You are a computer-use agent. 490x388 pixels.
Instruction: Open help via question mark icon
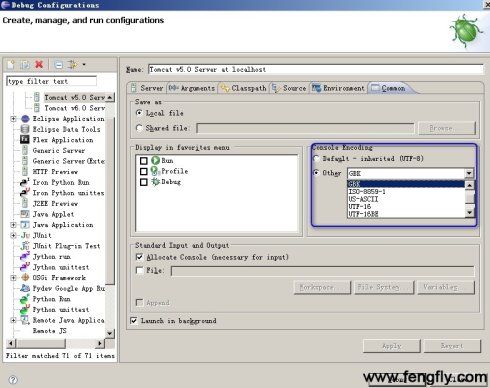coord(13,380)
